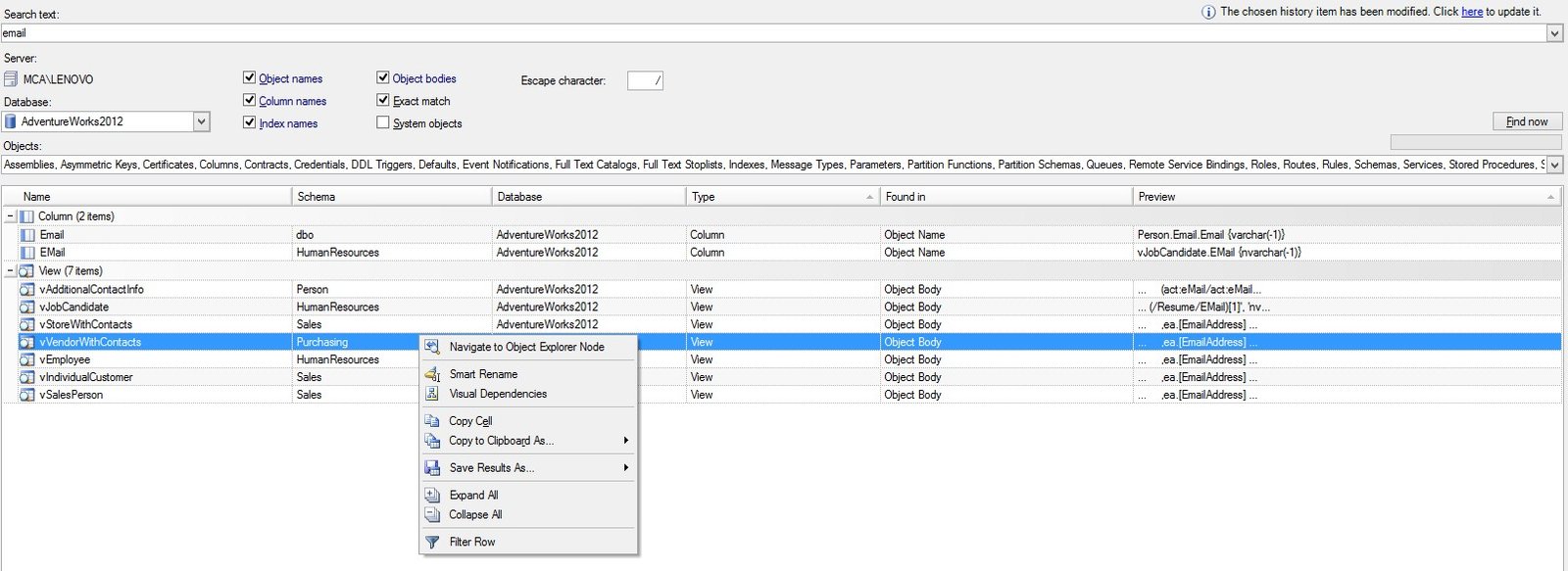Screen dimensions: 1568x571
Task: Click the vAdditionalContactInfo Person schema cell
Action: coord(313,290)
